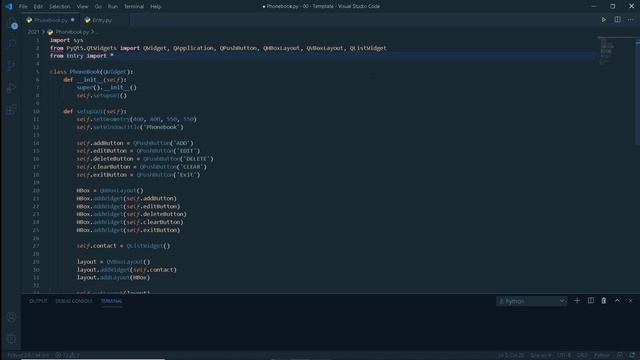Open notifications bell in status bar
This screenshot has height=360, width=640.
632,356
